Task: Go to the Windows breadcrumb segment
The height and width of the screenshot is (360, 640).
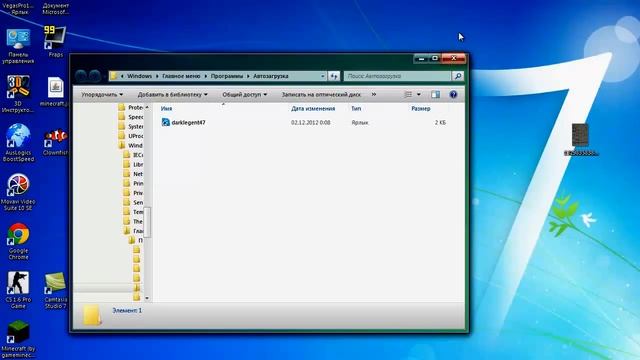Action: [x=139, y=76]
